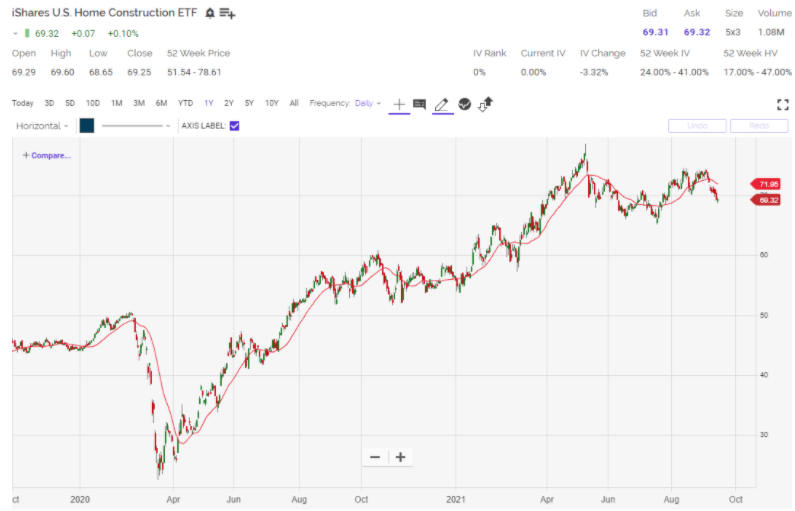Screen dimensions: 795x511
Task: Show the 6M chart range
Action: (161, 103)
